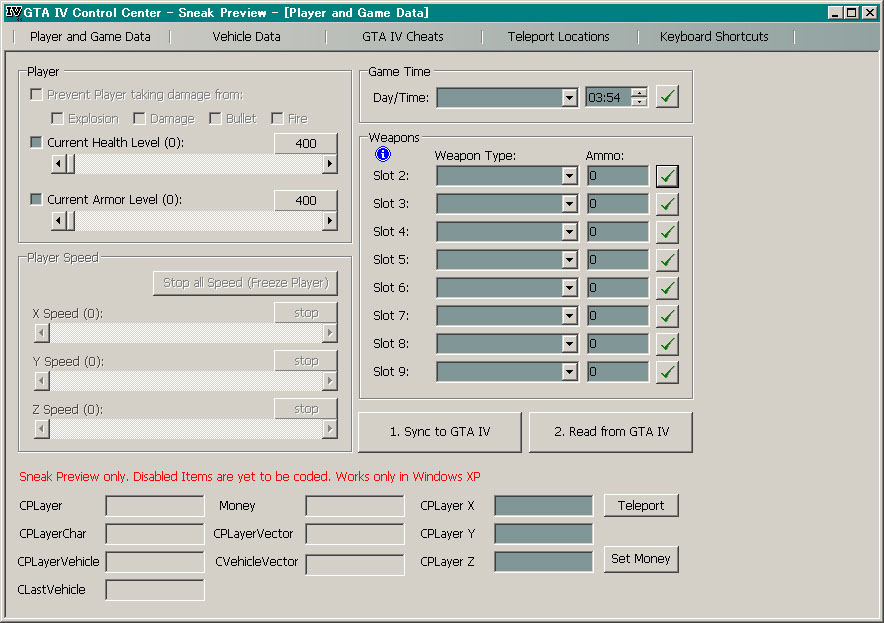Click the X Speed slider track
The width and height of the screenshot is (884, 623).
pos(186,333)
